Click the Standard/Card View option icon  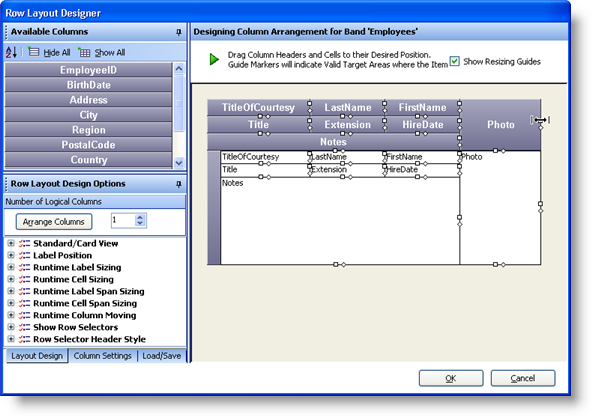24,243
